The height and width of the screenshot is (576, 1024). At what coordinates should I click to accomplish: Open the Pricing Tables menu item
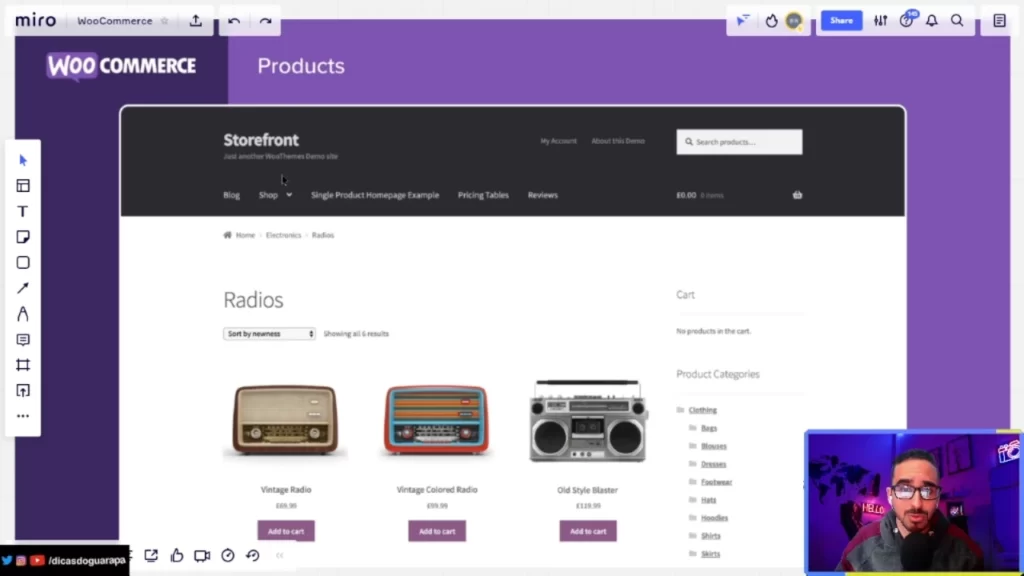pos(483,195)
